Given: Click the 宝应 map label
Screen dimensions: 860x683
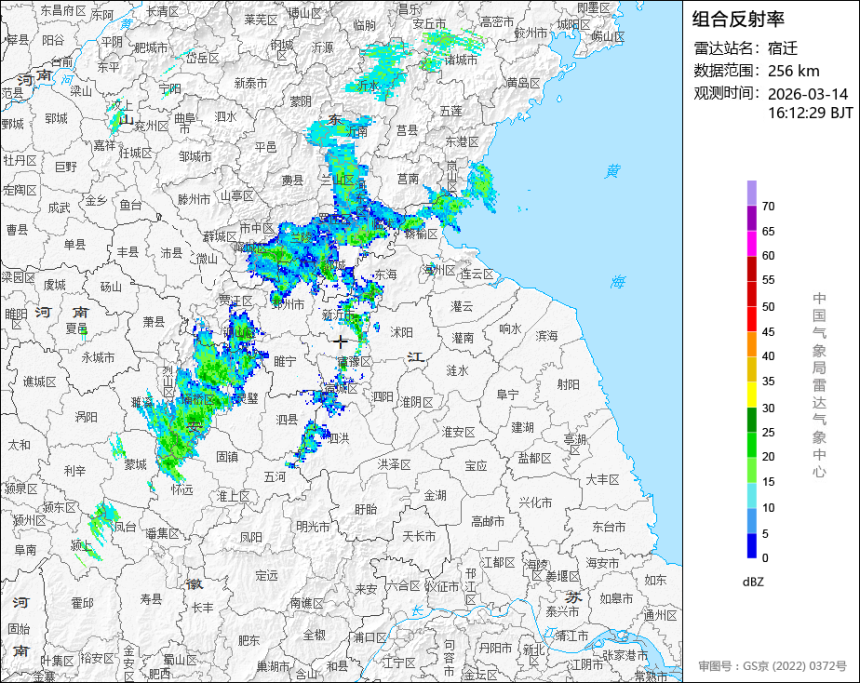Looking at the screenshot, I should pyautogui.click(x=476, y=466).
